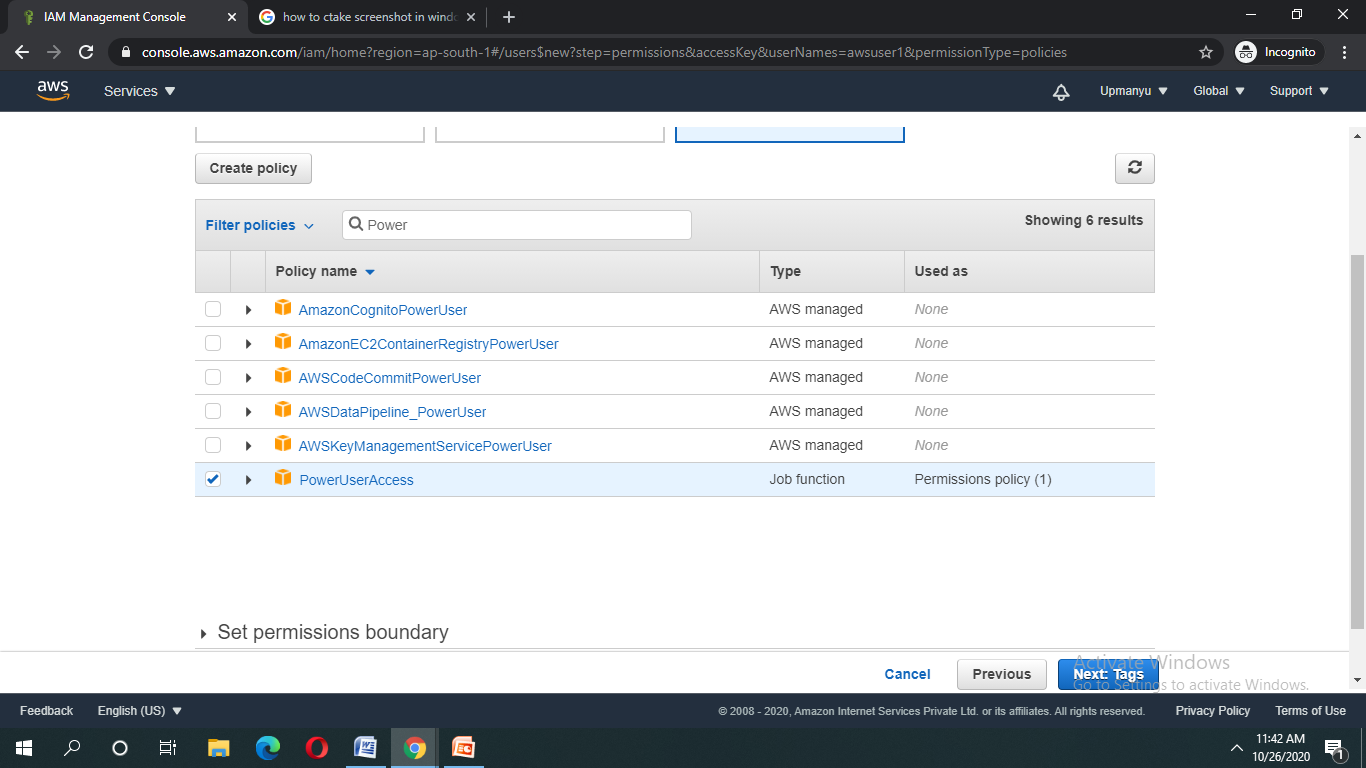Image resolution: width=1366 pixels, height=768 pixels.
Task: Open the PowerUserAccess policy link
Action: pos(356,480)
